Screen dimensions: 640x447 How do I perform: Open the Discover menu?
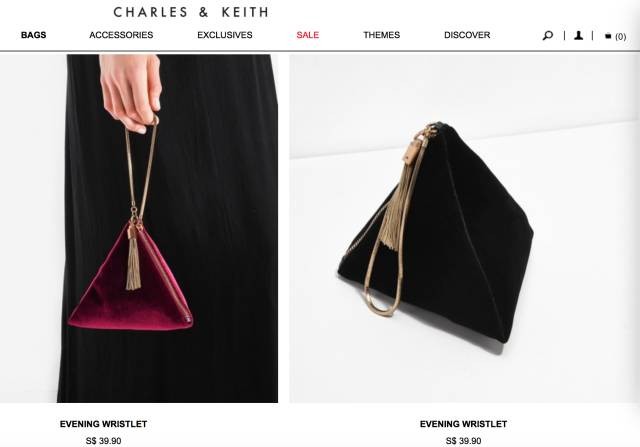point(467,35)
